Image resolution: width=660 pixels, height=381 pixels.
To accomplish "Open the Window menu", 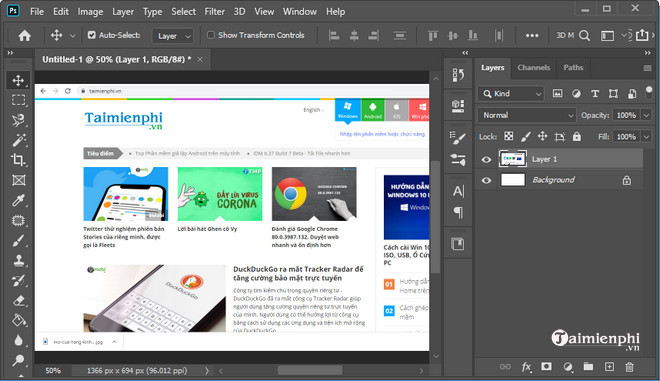I will click(300, 12).
